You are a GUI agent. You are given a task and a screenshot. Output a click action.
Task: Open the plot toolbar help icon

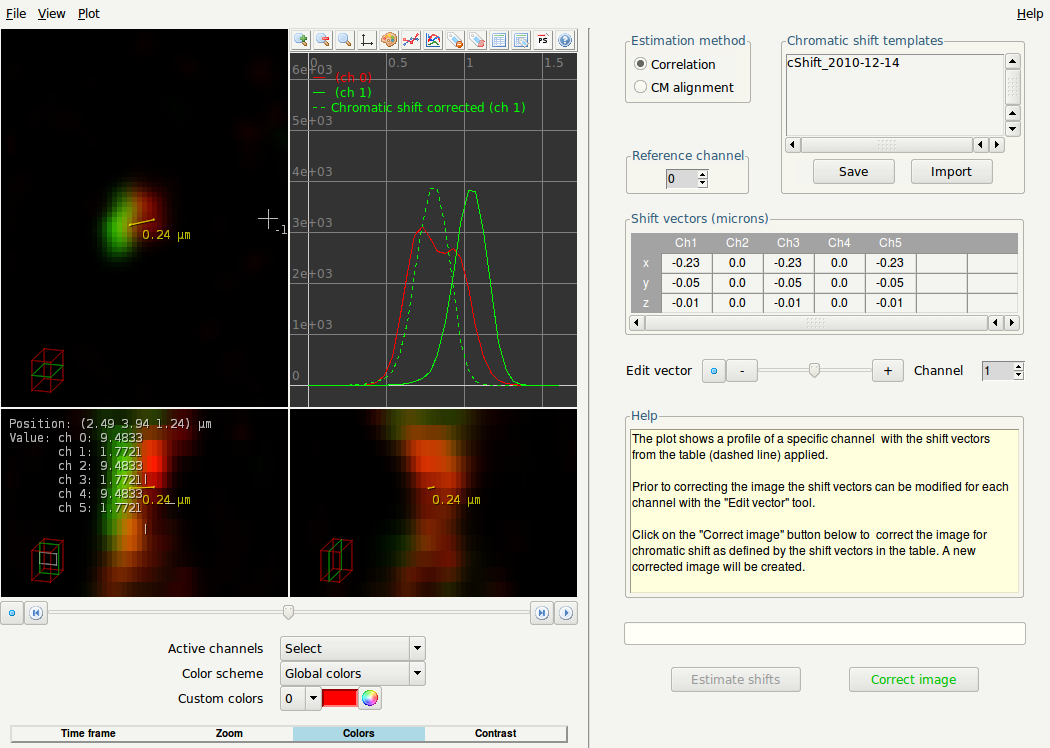[565, 40]
